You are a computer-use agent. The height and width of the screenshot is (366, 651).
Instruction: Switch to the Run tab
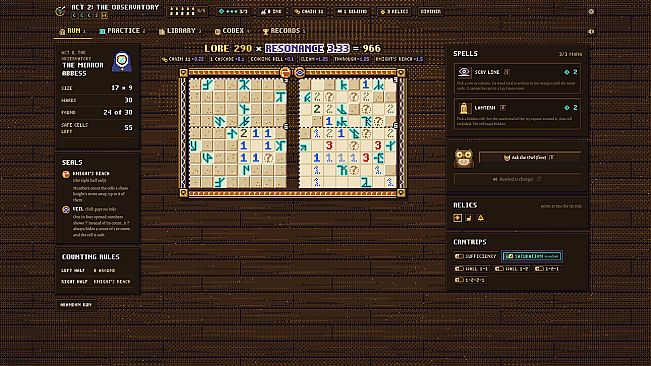tap(73, 31)
